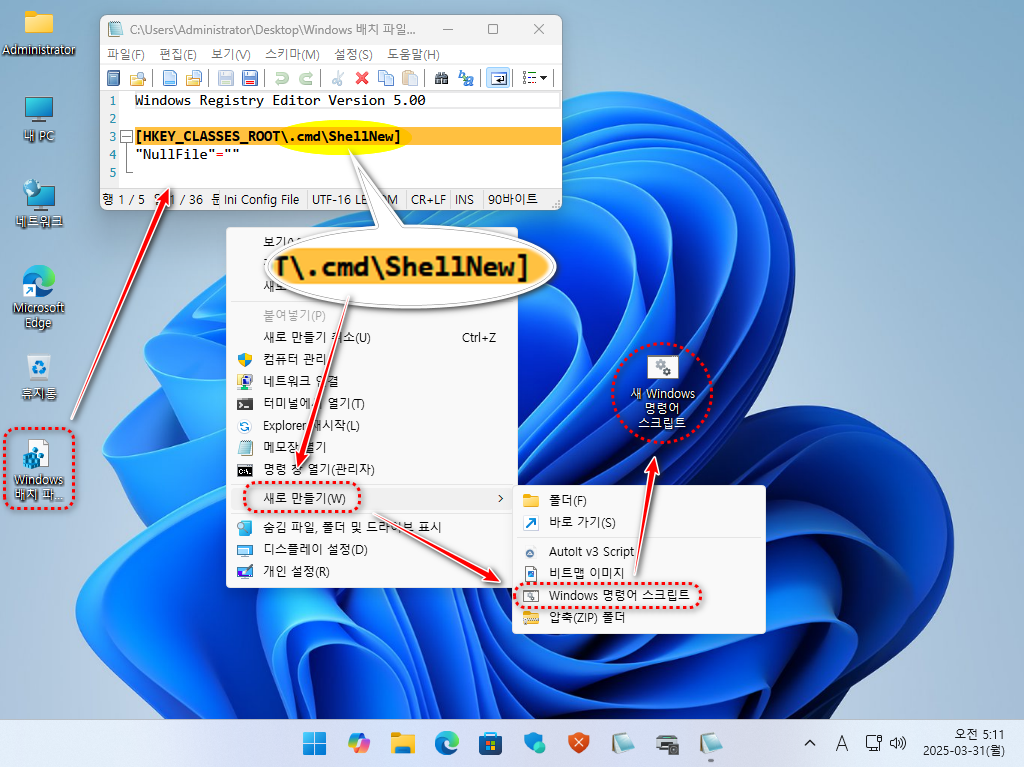Select 터미널에서 열기(T) in the context menu

pos(372,403)
